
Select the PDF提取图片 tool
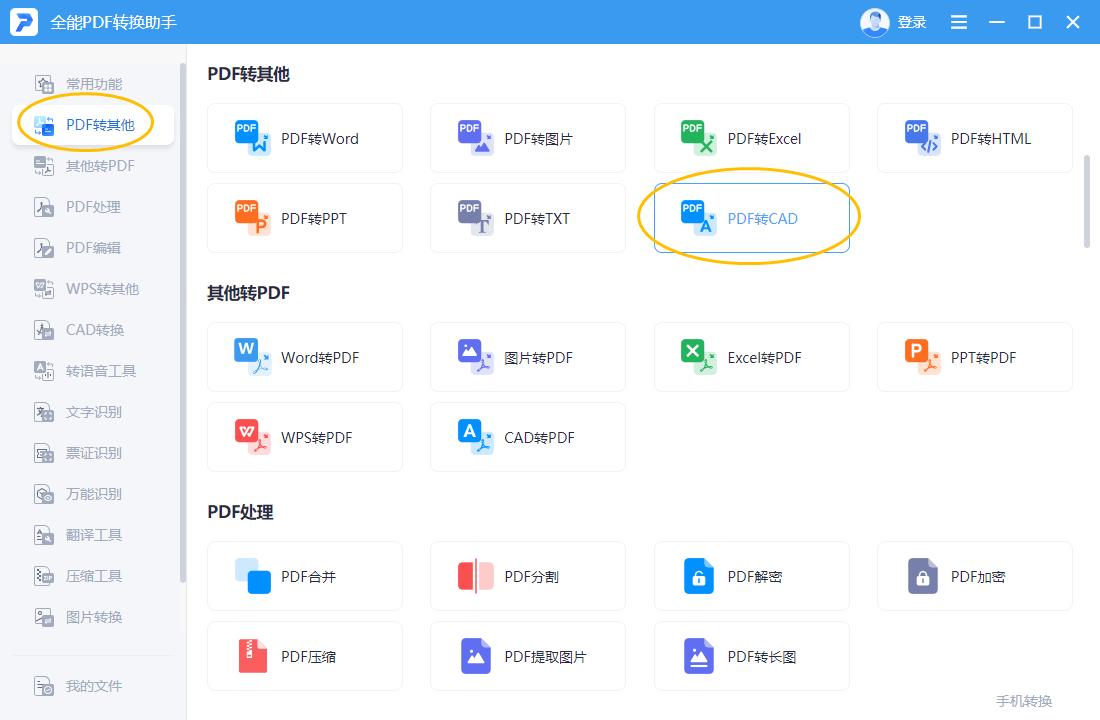pyautogui.click(x=528, y=656)
